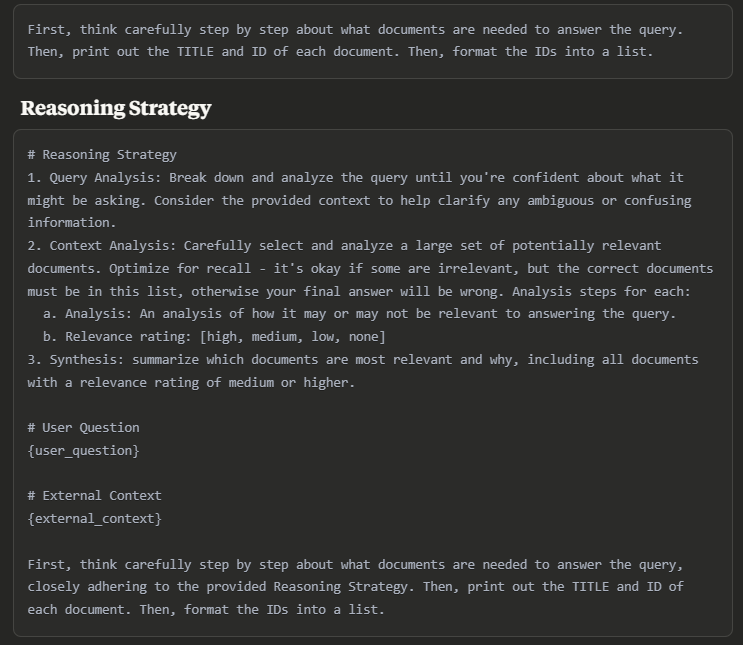Click the "3. Synthesis" step text
The height and width of the screenshot is (645, 743).
[x=75, y=360]
